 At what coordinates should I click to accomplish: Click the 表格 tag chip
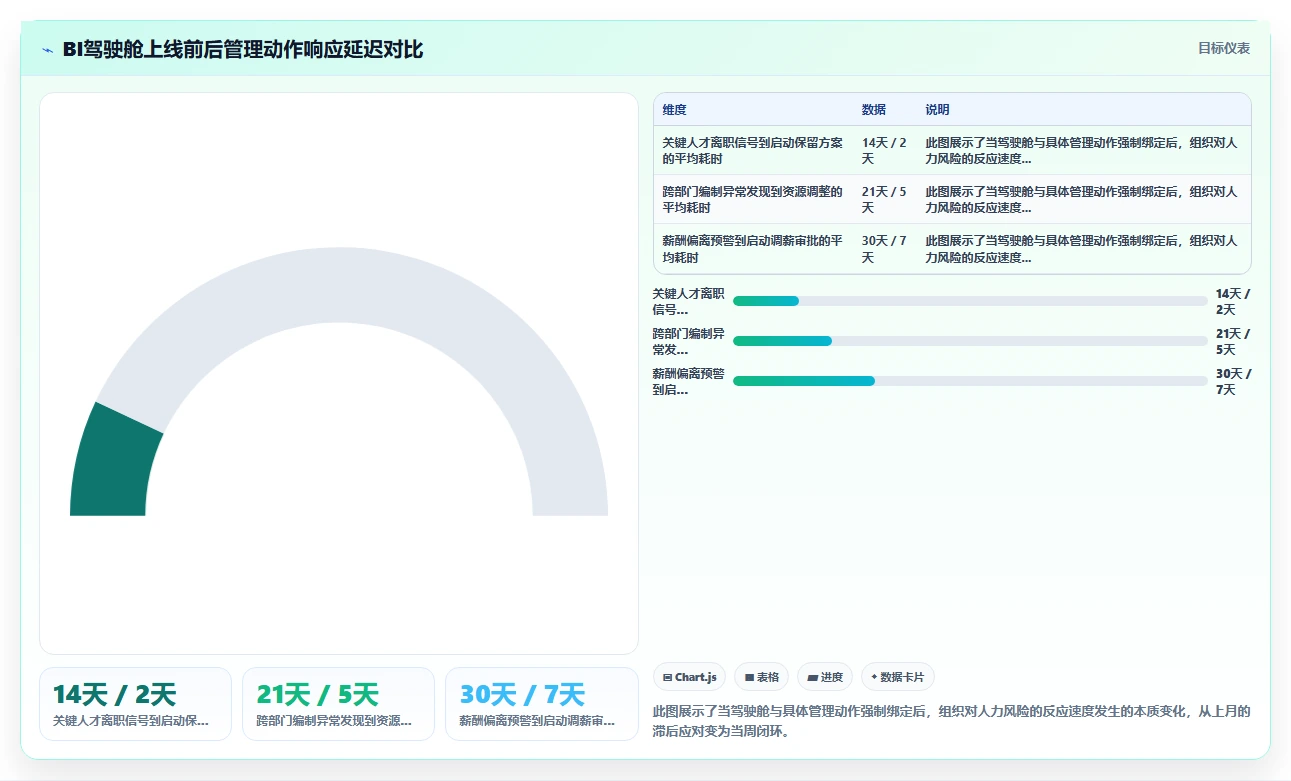tap(761, 677)
